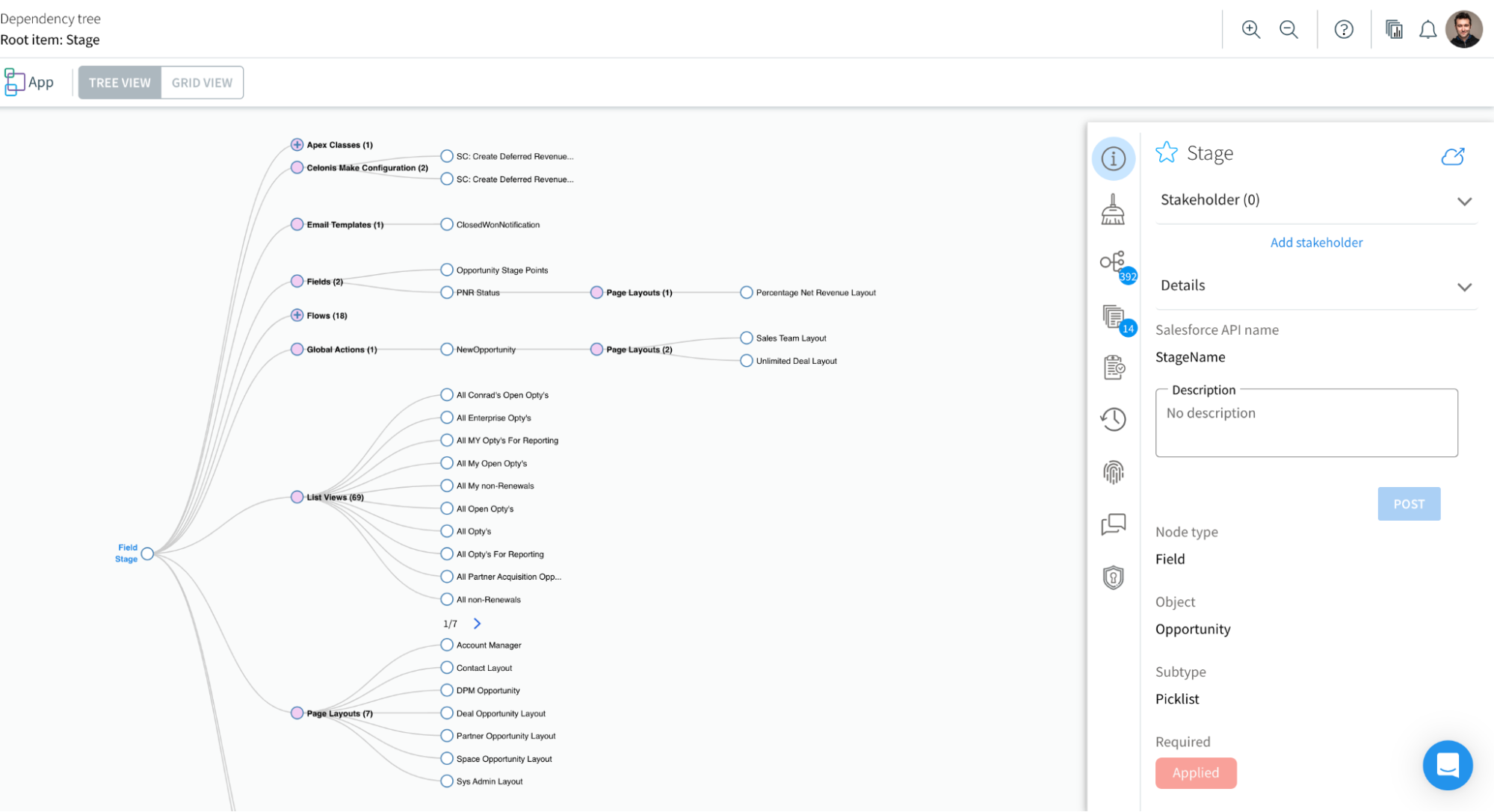The height and width of the screenshot is (812, 1494).
Task: Collapse the Details section chevron
Action: tap(1464, 287)
